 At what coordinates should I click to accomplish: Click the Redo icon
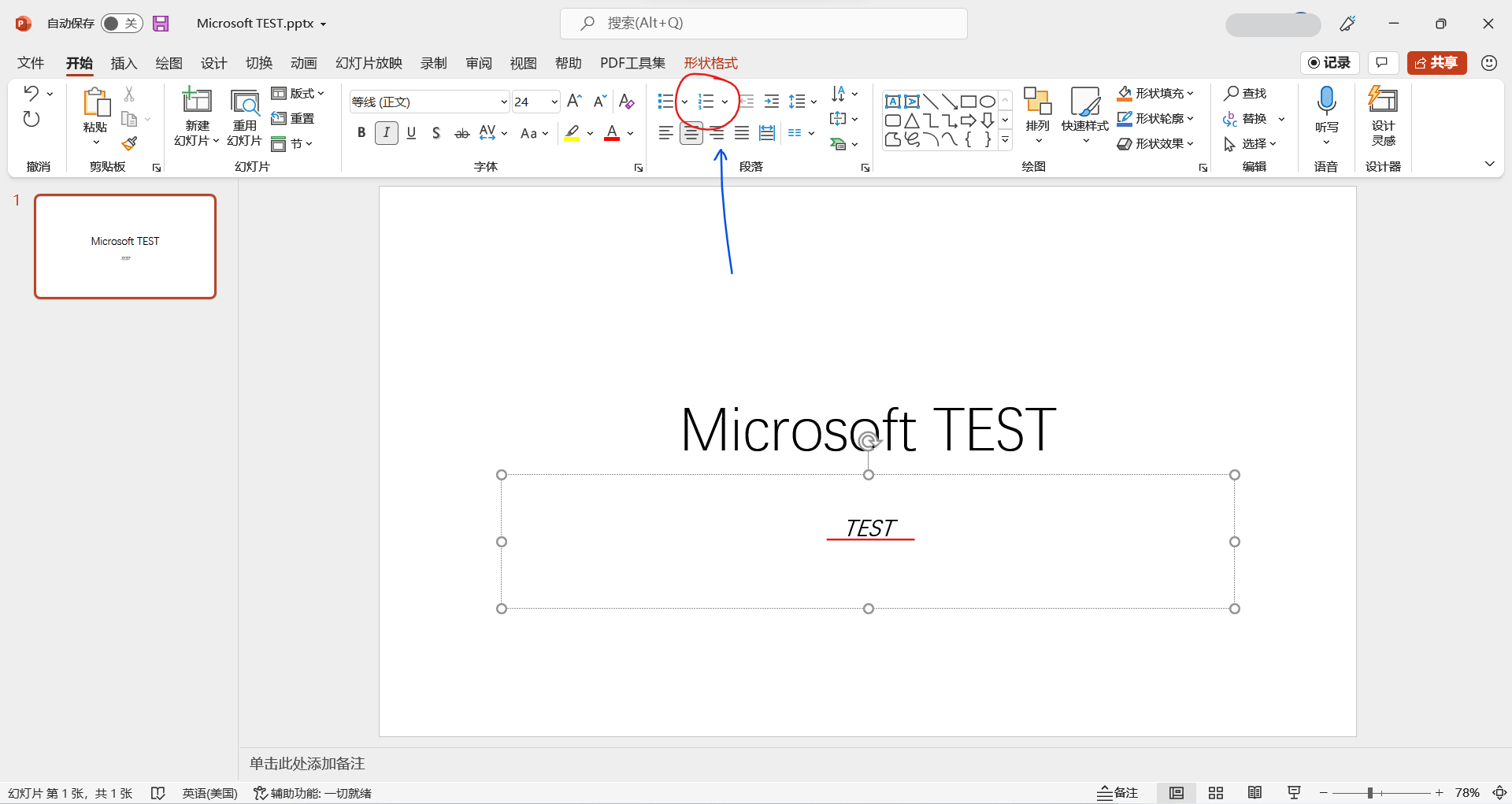click(31, 119)
